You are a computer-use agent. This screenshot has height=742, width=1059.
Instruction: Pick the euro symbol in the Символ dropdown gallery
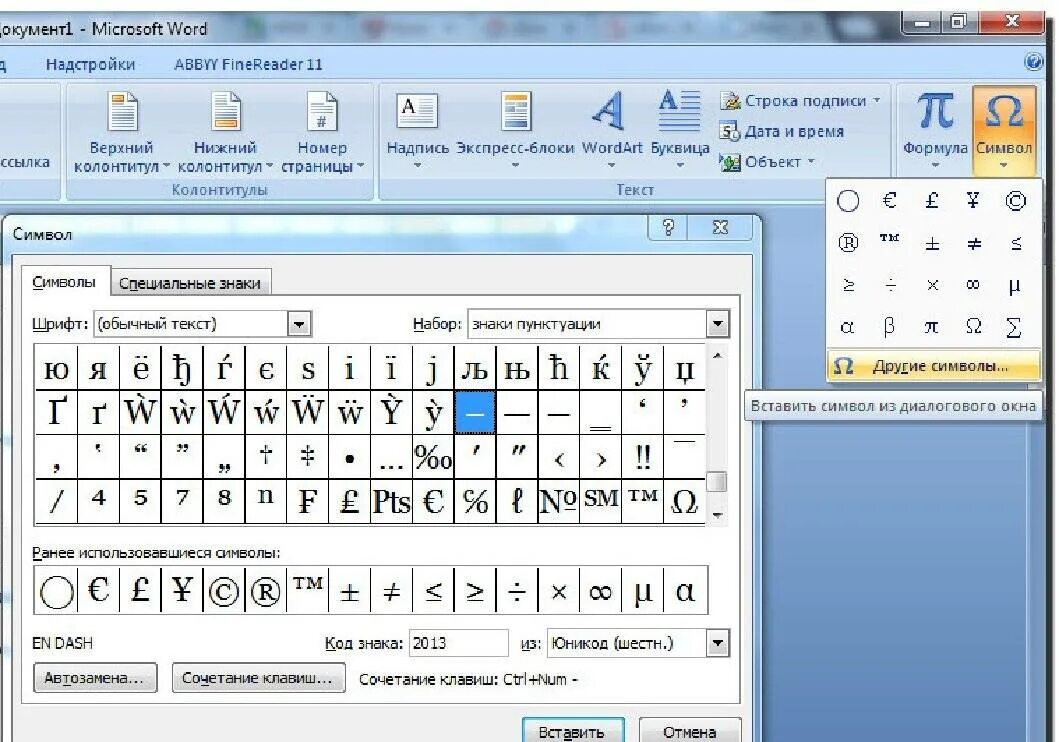tap(889, 201)
